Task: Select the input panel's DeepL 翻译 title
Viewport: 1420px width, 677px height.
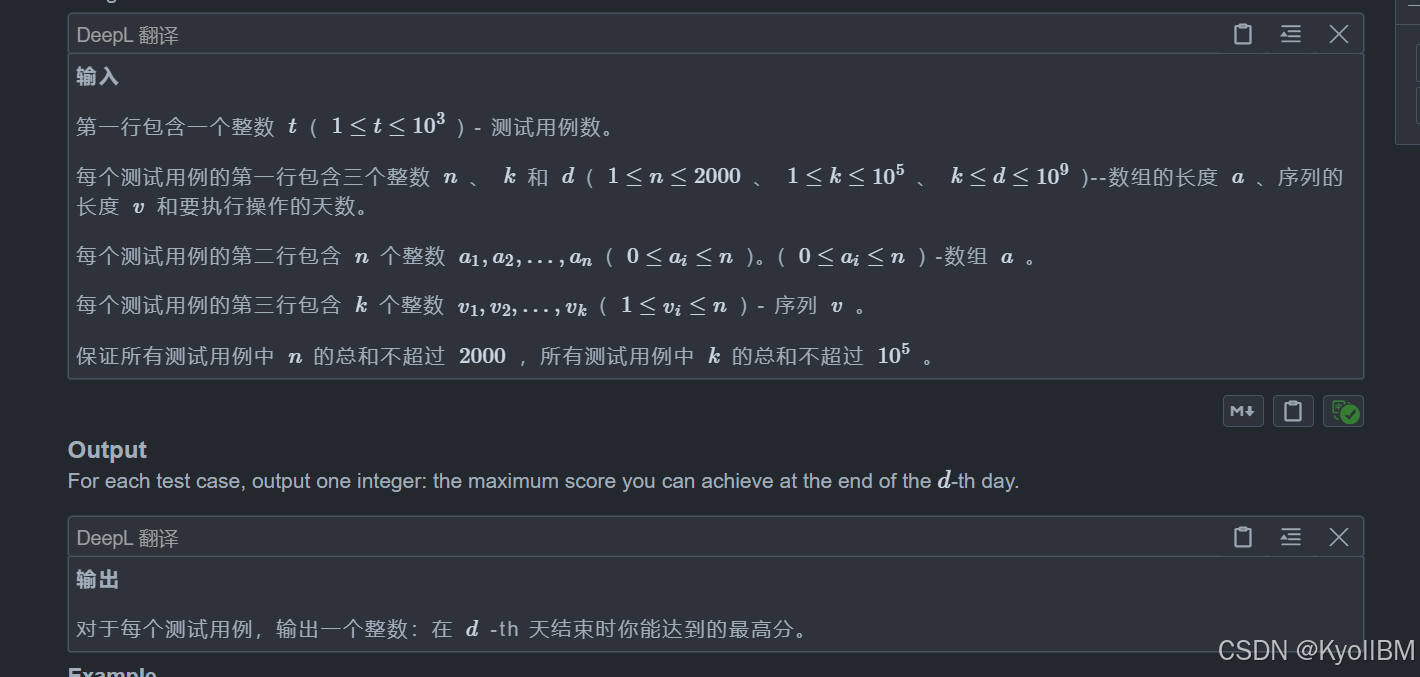Action: (x=128, y=36)
